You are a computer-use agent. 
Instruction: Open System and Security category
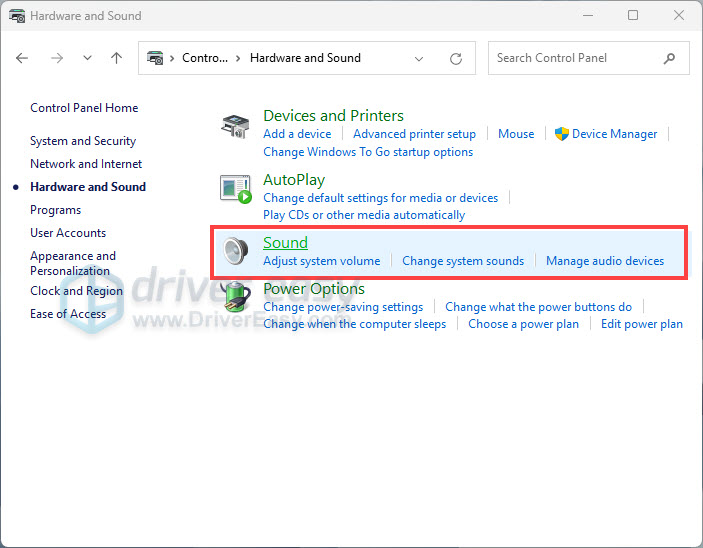point(83,141)
